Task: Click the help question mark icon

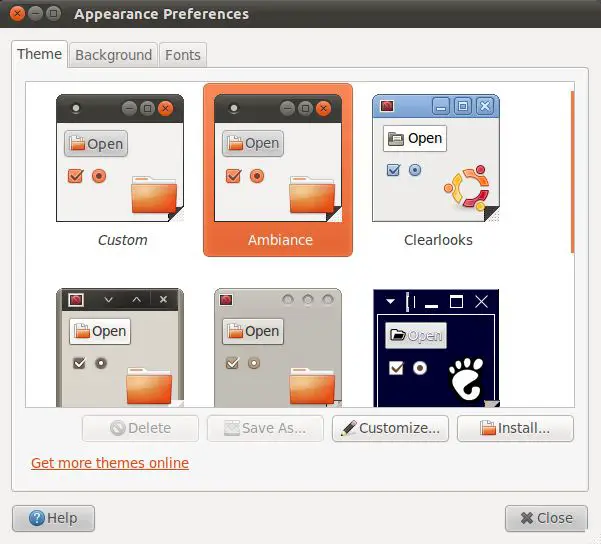Action: click(37, 518)
